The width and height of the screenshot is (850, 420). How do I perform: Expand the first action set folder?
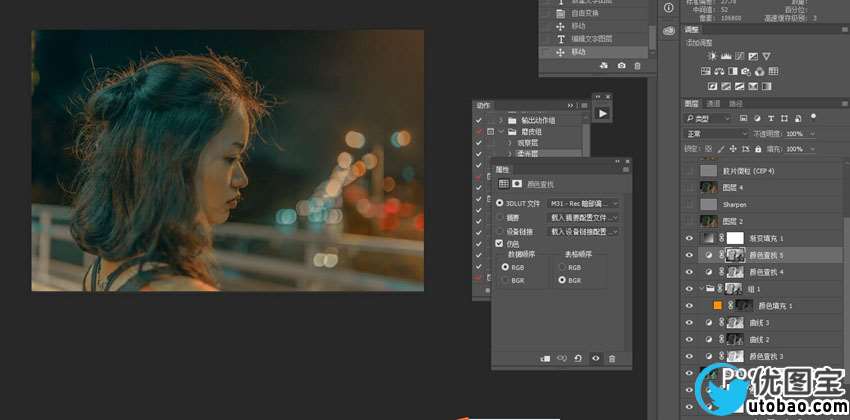pyautogui.click(x=500, y=120)
